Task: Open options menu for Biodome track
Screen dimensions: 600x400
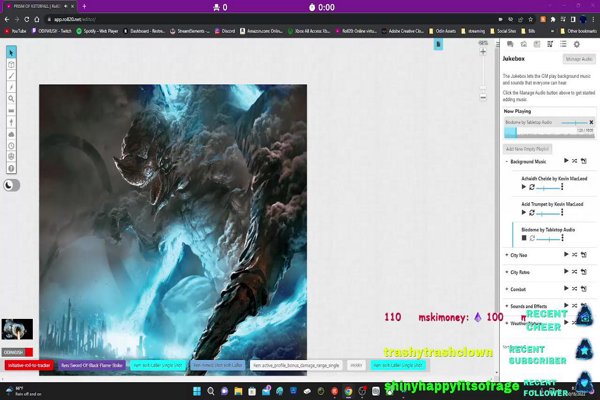Action: 562,238
